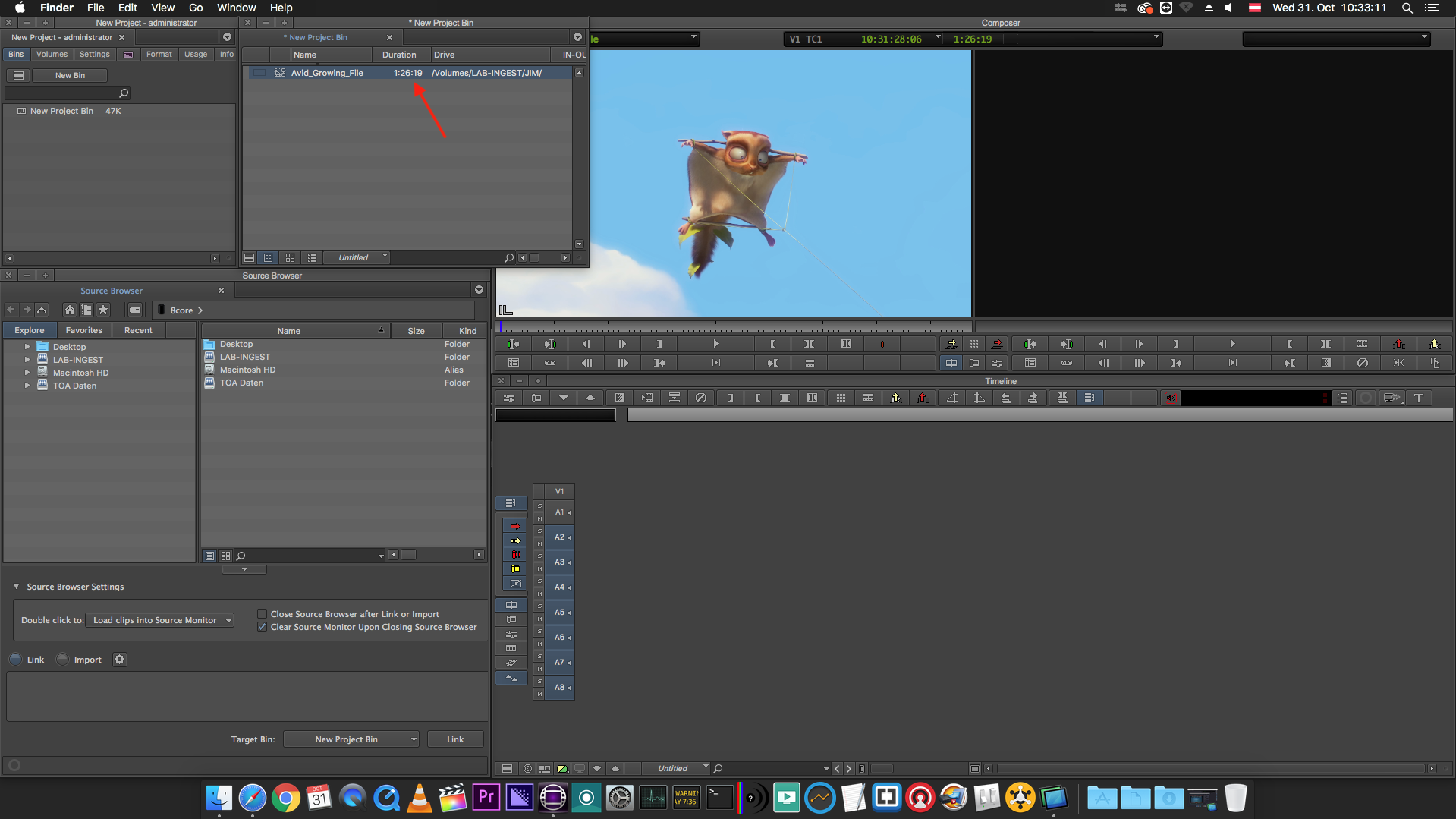1456x819 pixels.
Task: Toggle the Gang button under source monitor
Action: click(550, 363)
